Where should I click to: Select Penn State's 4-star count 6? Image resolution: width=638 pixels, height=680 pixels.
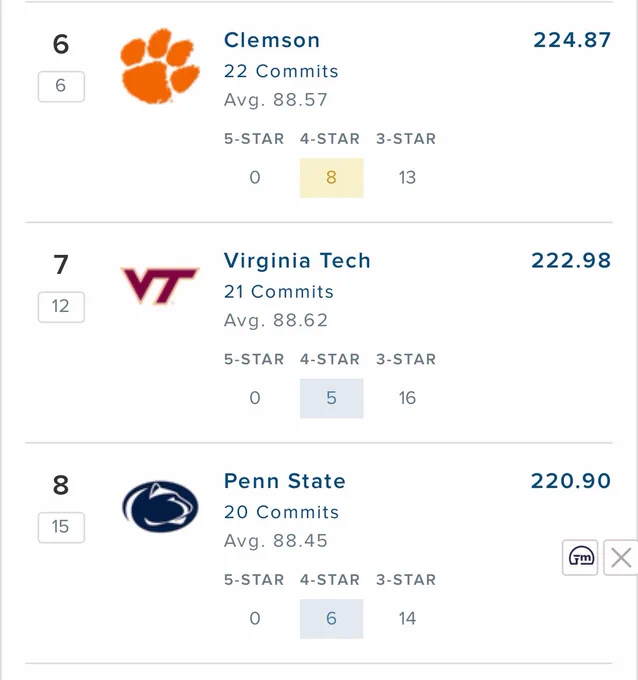(331, 618)
